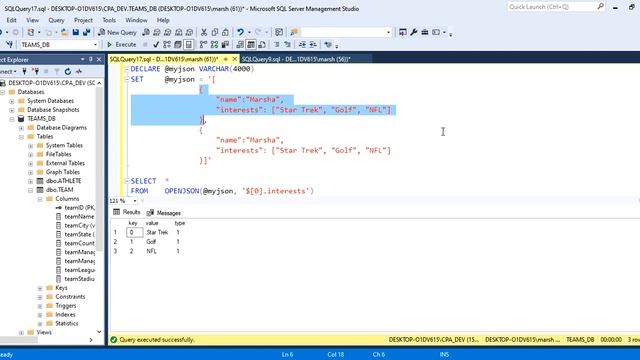Open the Tools menu
The width and height of the screenshot is (640, 360).
click(109, 20)
